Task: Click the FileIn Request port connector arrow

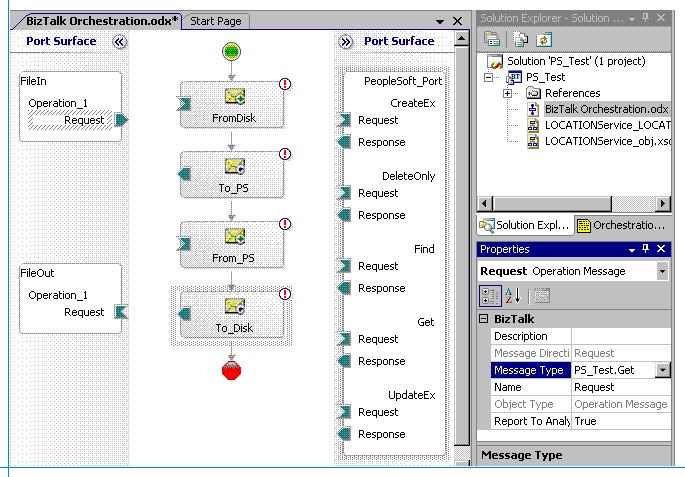Action: coord(121,119)
